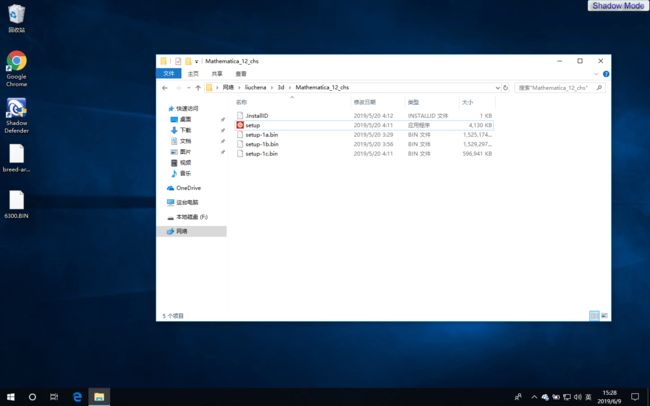
Task: Open the network icon in the system tray
Action: 567,397
